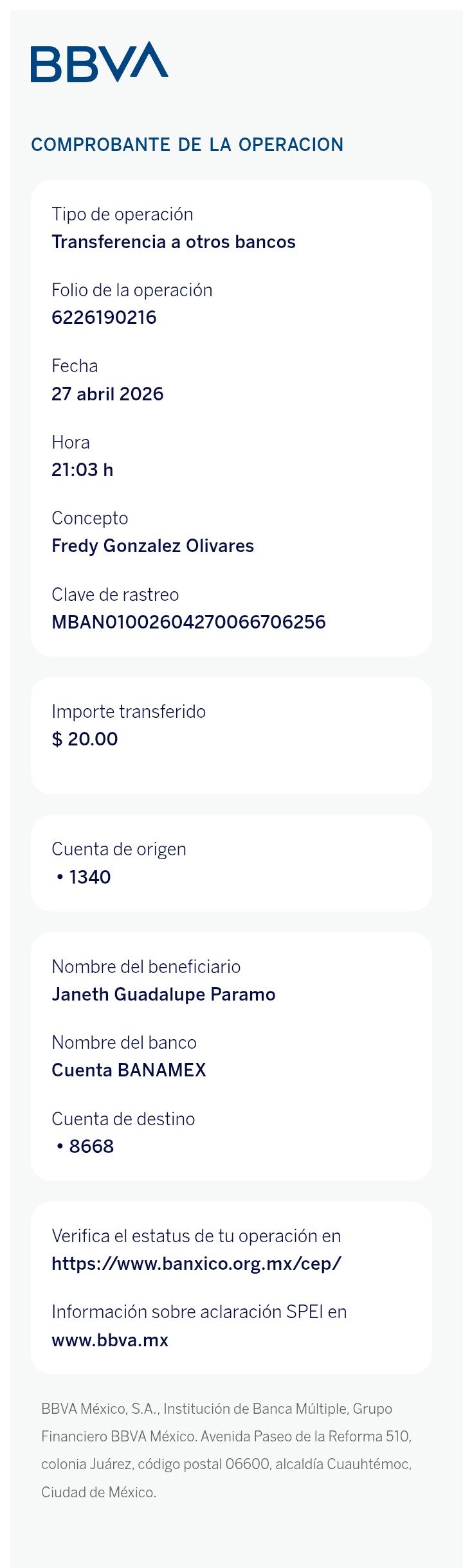Click the transferred amount $ 20.00
The width and height of the screenshot is (463, 1568).
[85, 739]
